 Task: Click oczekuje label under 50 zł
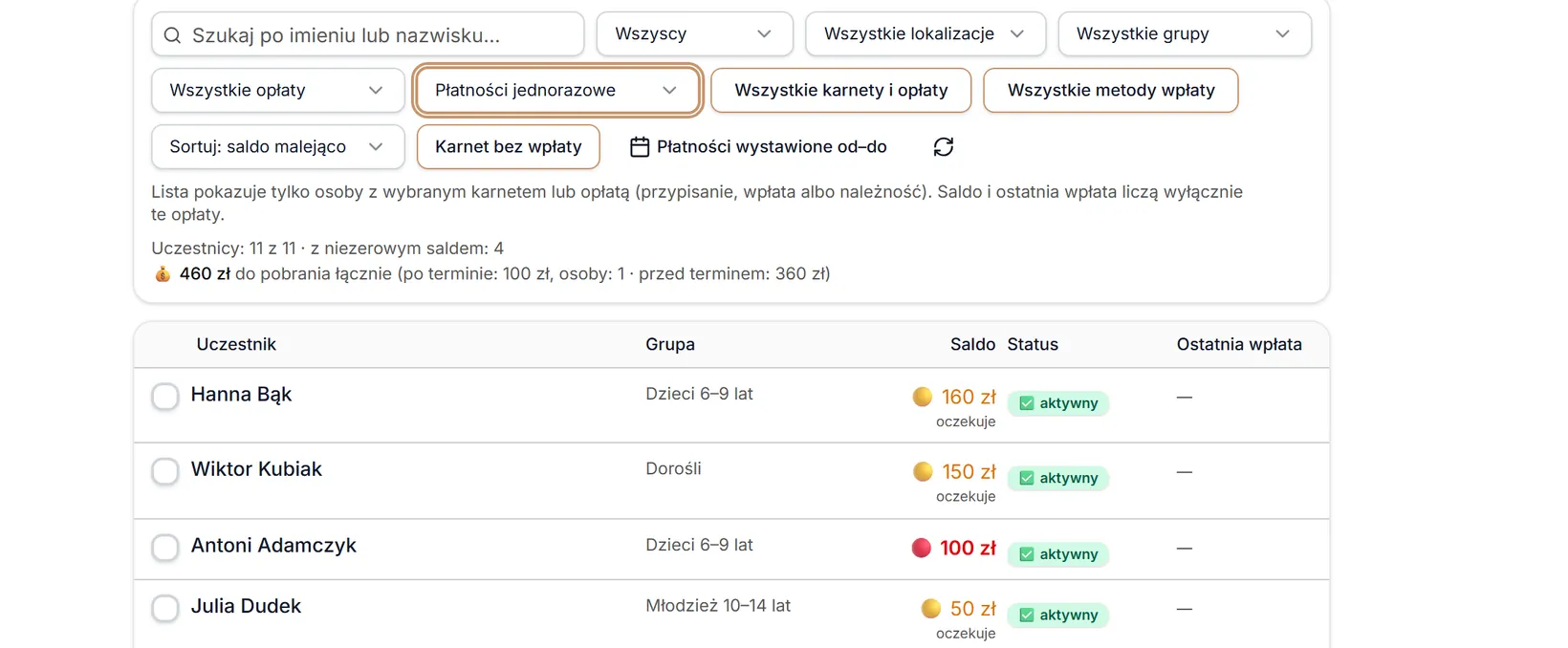pyautogui.click(x=966, y=633)
